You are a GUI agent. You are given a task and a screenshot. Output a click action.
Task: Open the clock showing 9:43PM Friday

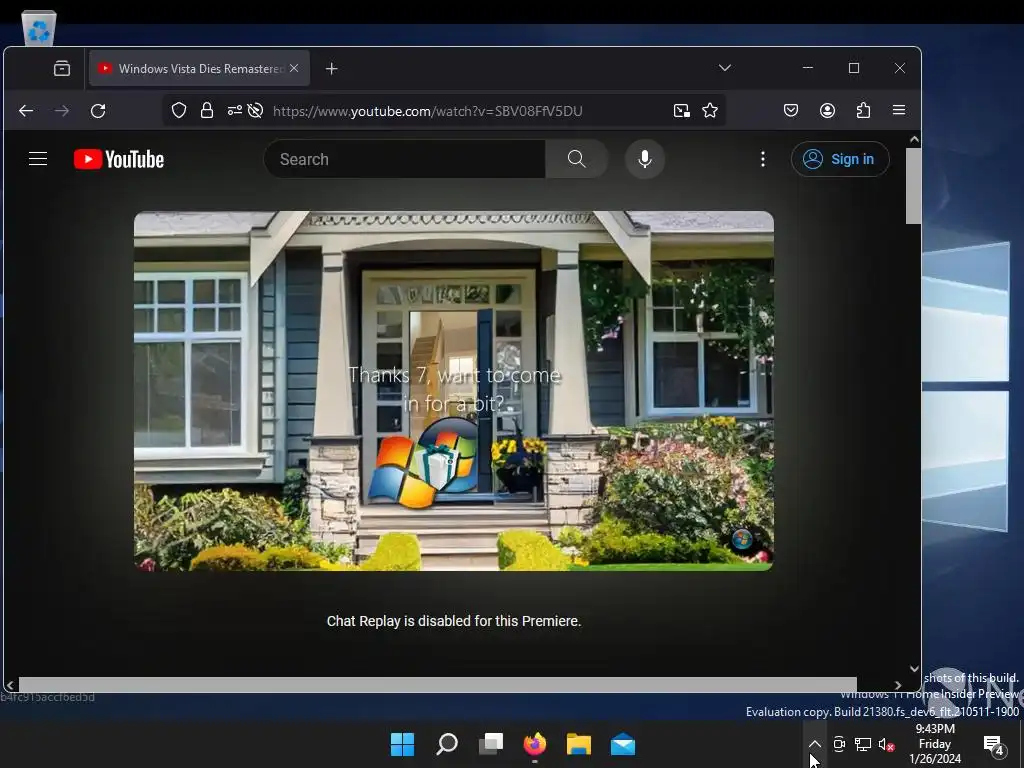935,744
